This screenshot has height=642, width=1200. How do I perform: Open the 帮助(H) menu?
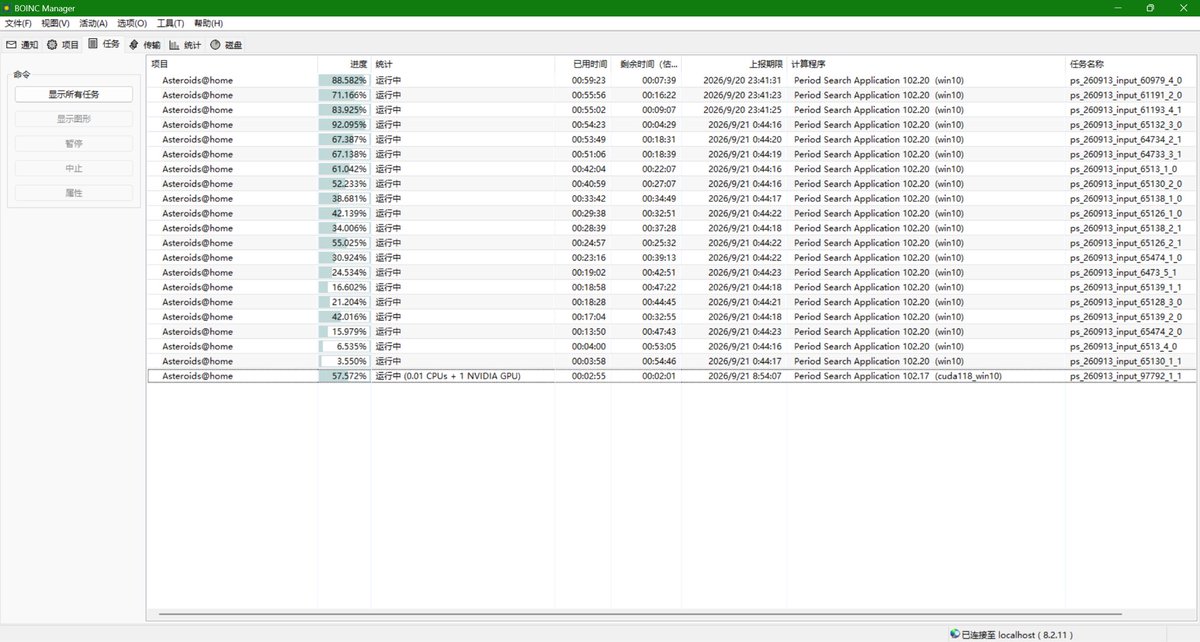point(209,23)
